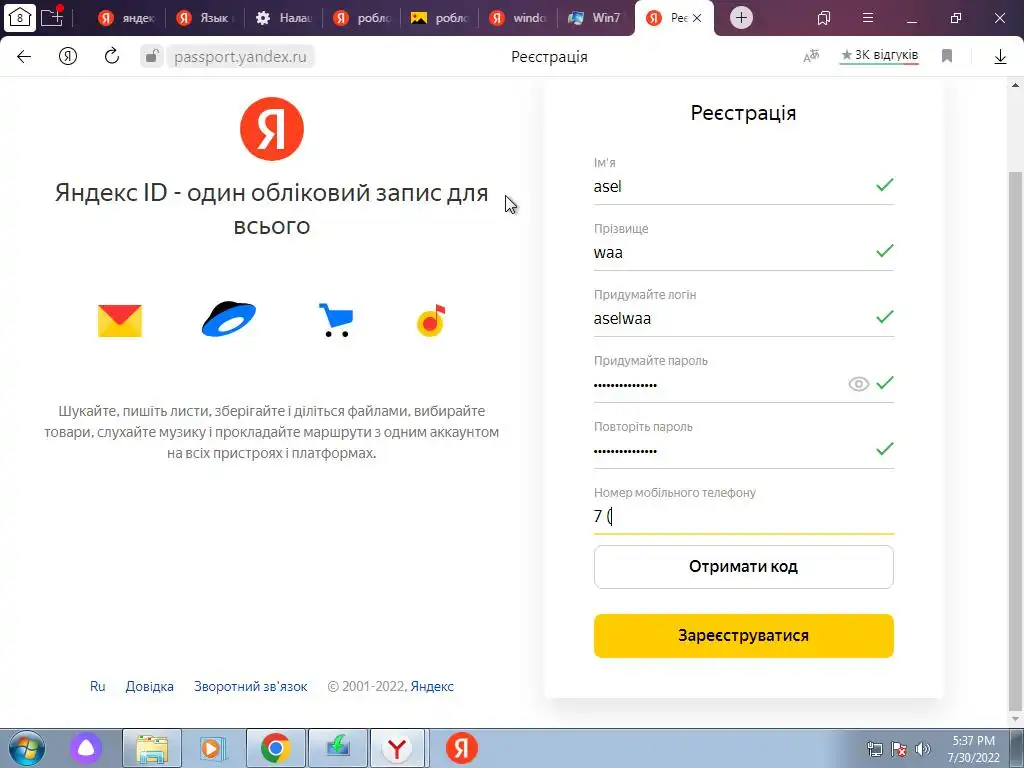Open the Action Center flag tray icon
The height and width of the screenshot is (768, 1024).
point(899,749)
